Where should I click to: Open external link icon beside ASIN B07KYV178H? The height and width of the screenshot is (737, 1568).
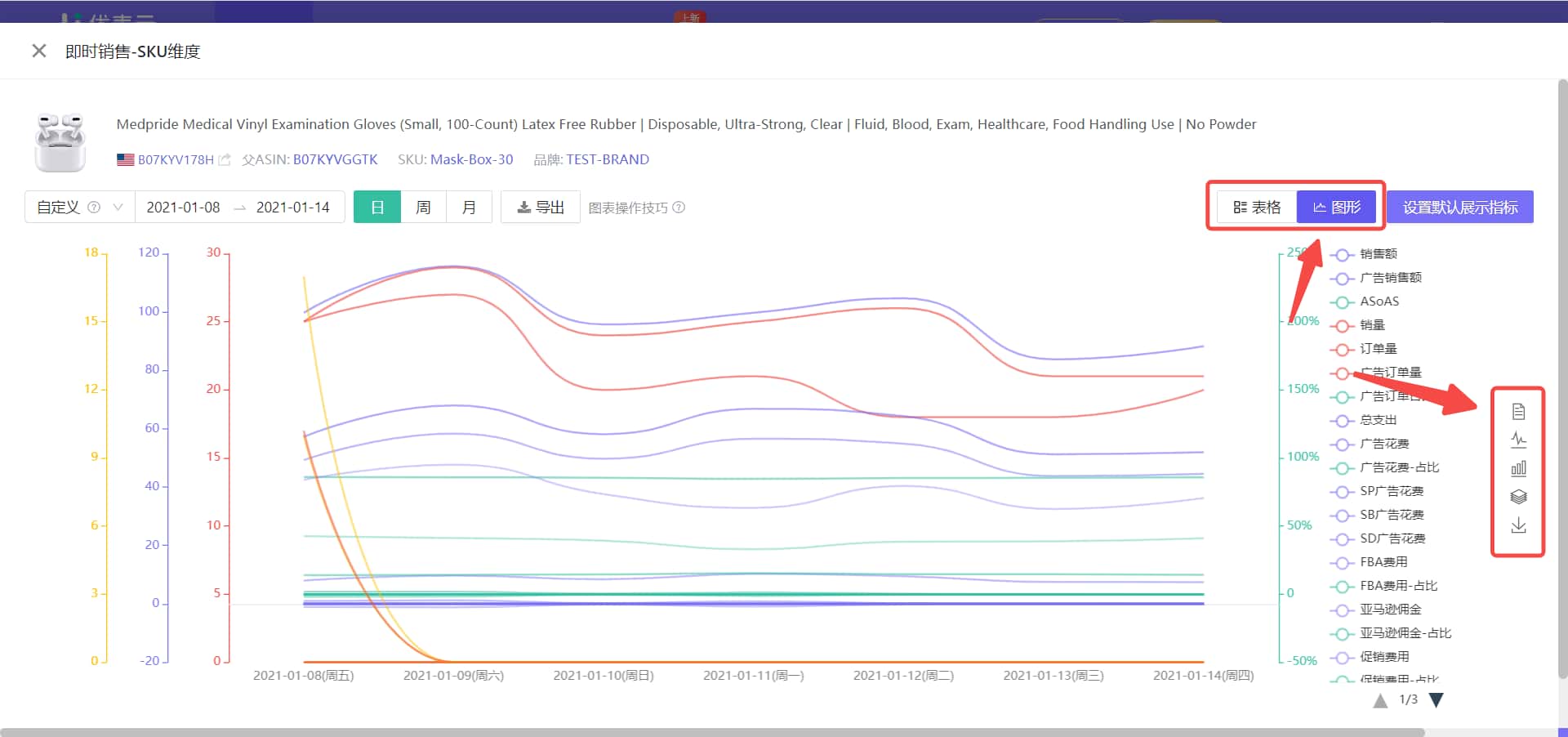tap(225, 160)
